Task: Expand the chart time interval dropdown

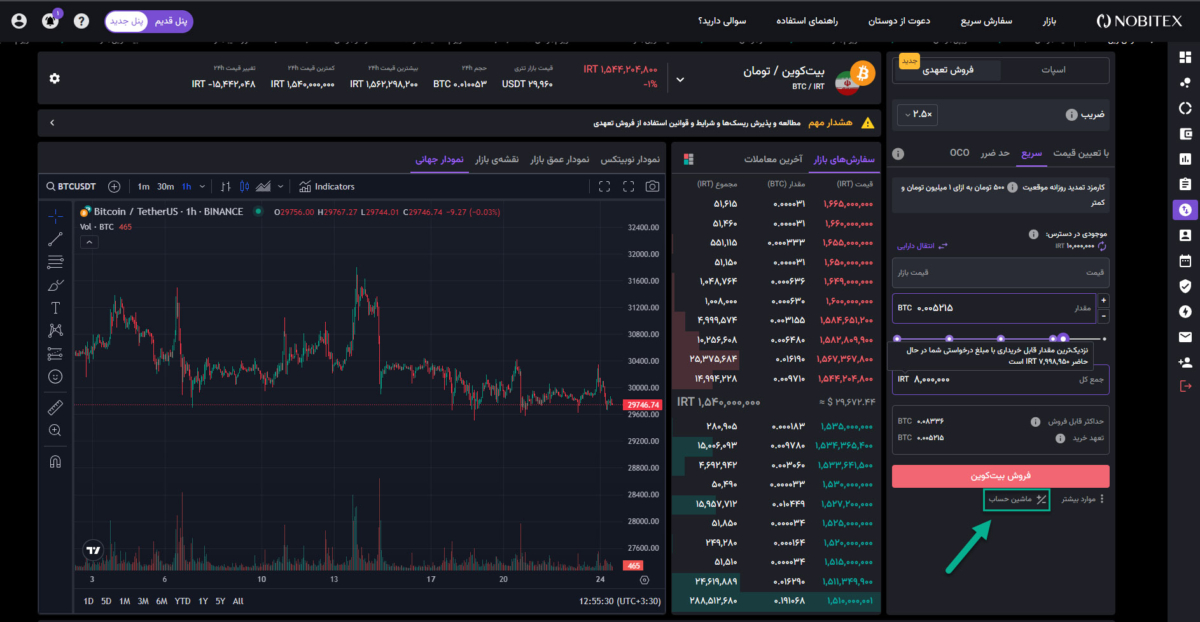Action: pos(203,186)
